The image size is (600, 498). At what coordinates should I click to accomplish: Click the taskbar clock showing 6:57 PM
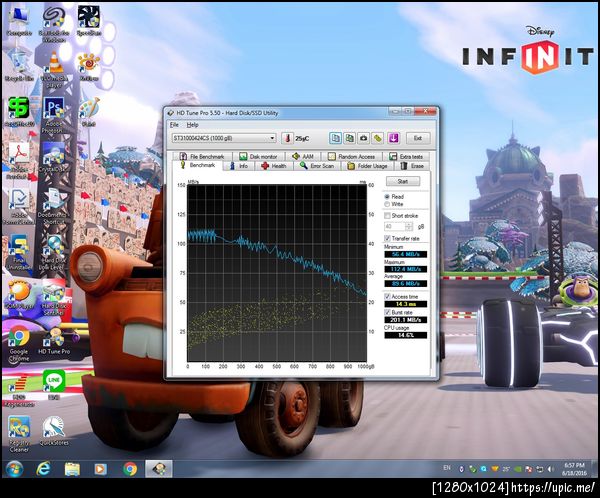point(574,469)
